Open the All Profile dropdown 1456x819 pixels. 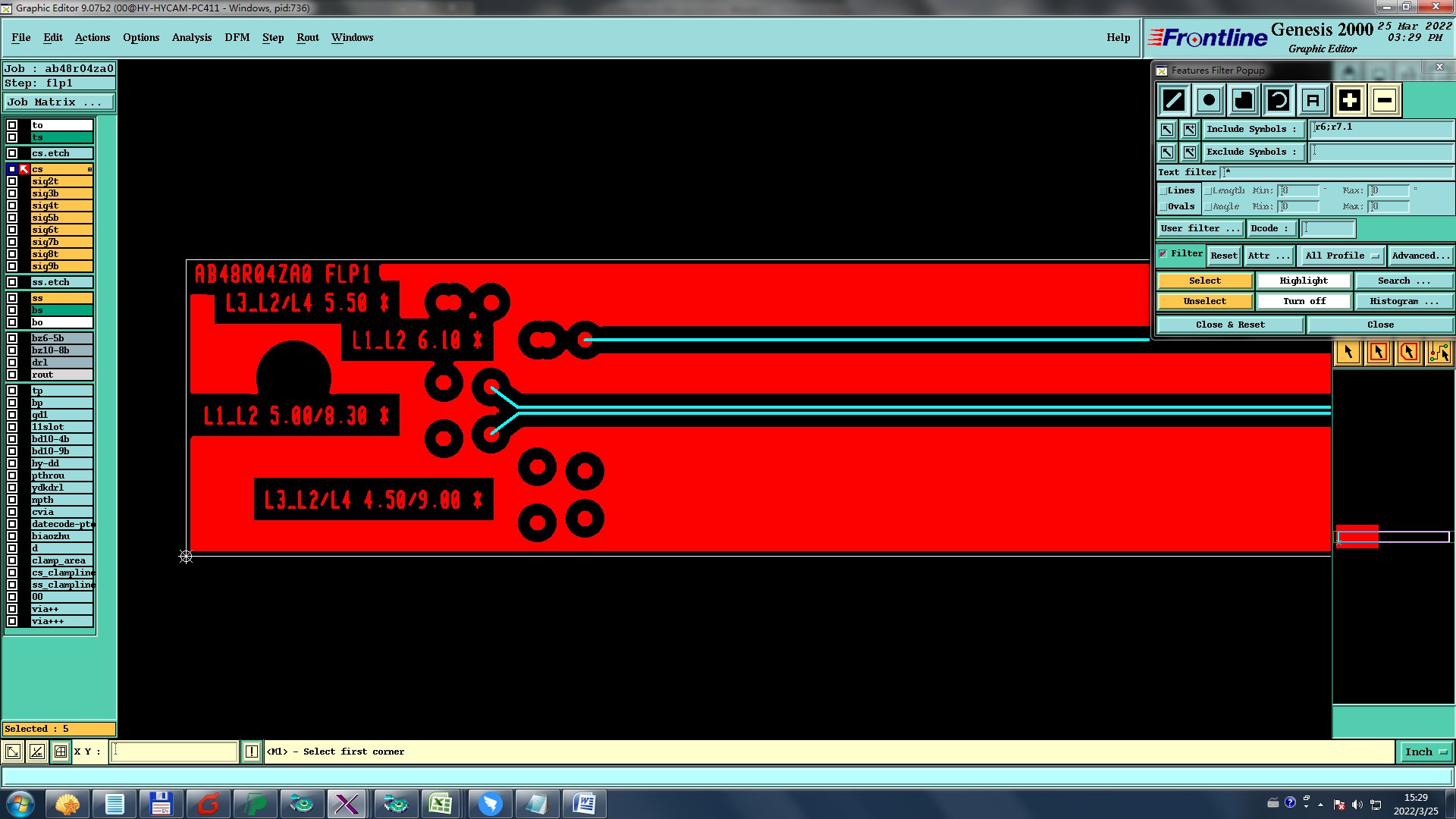point(1341,256)
